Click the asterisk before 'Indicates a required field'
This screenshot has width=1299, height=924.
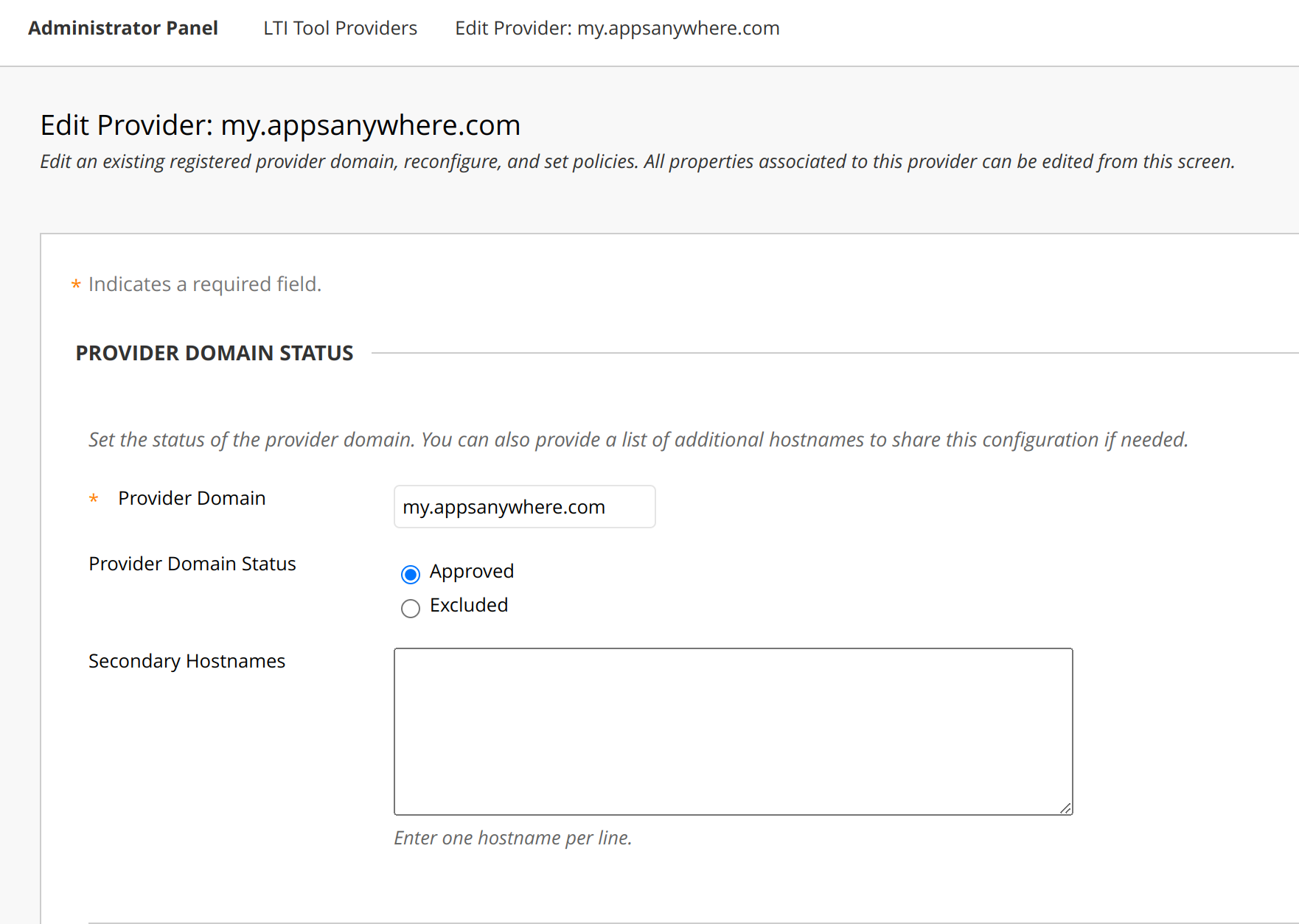[76, 284]
